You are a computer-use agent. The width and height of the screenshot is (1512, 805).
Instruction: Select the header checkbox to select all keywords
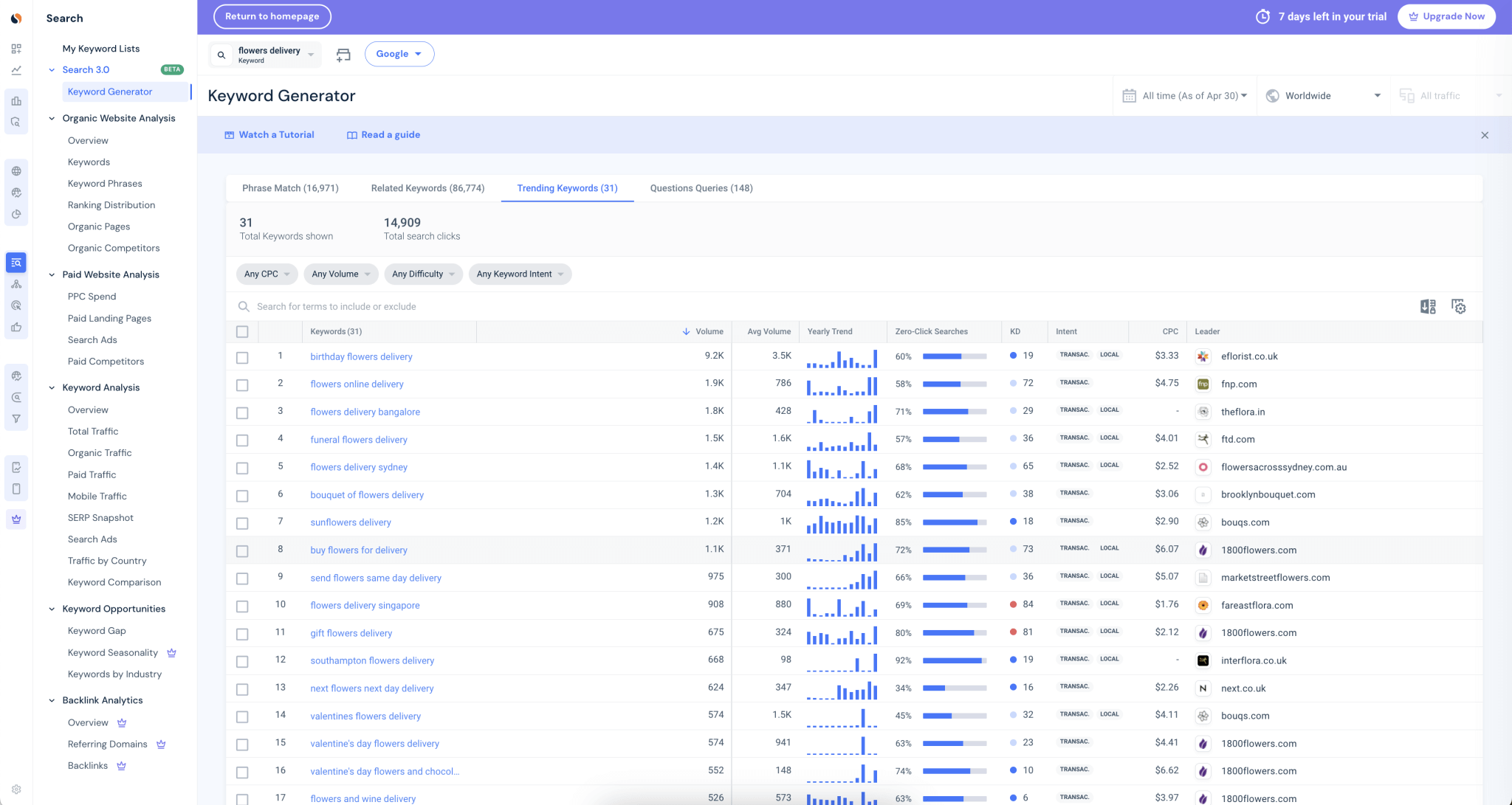[x=242, y=331]
